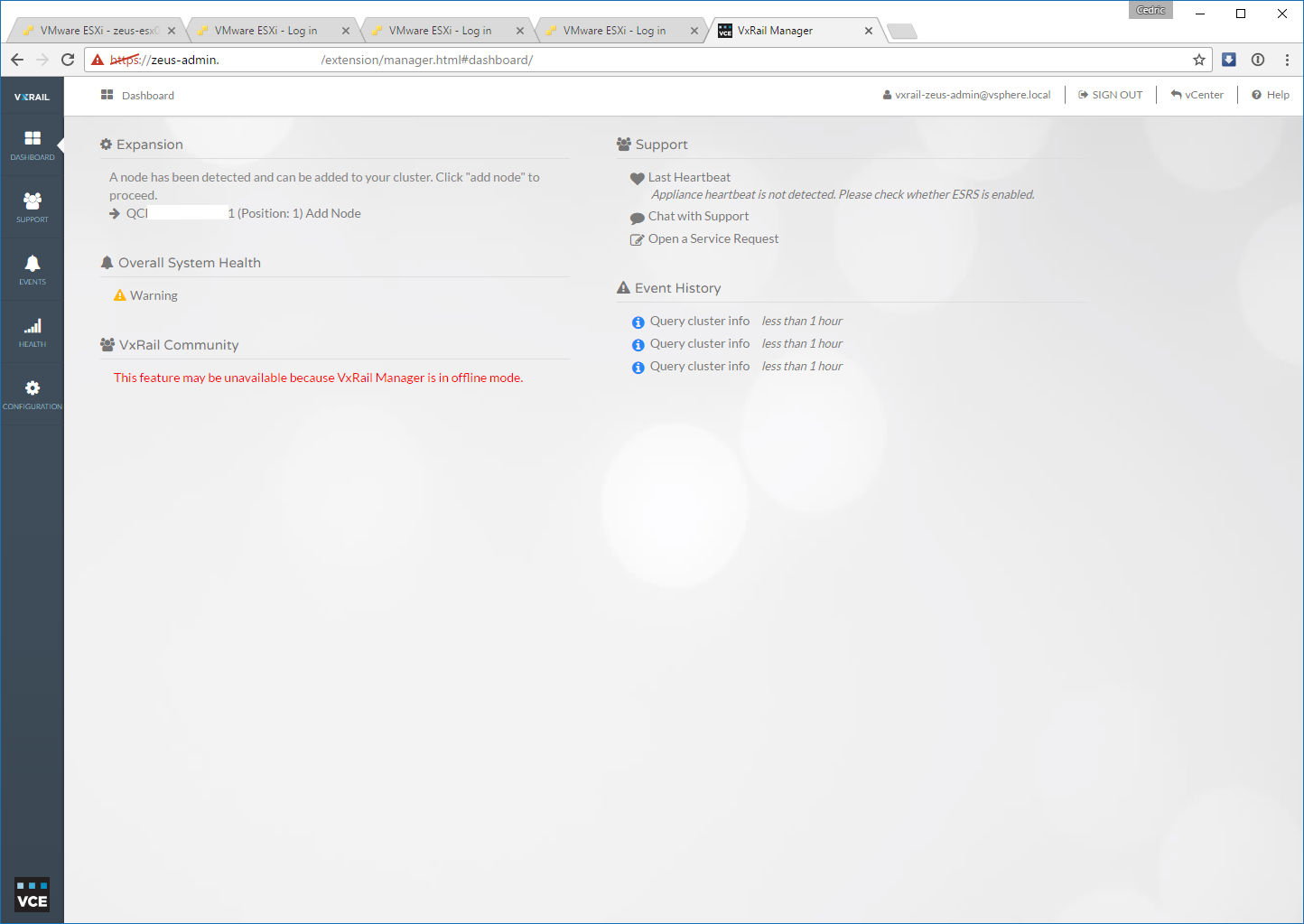Switch to the first VMware ESXi zeus tab

click(95, 31)
